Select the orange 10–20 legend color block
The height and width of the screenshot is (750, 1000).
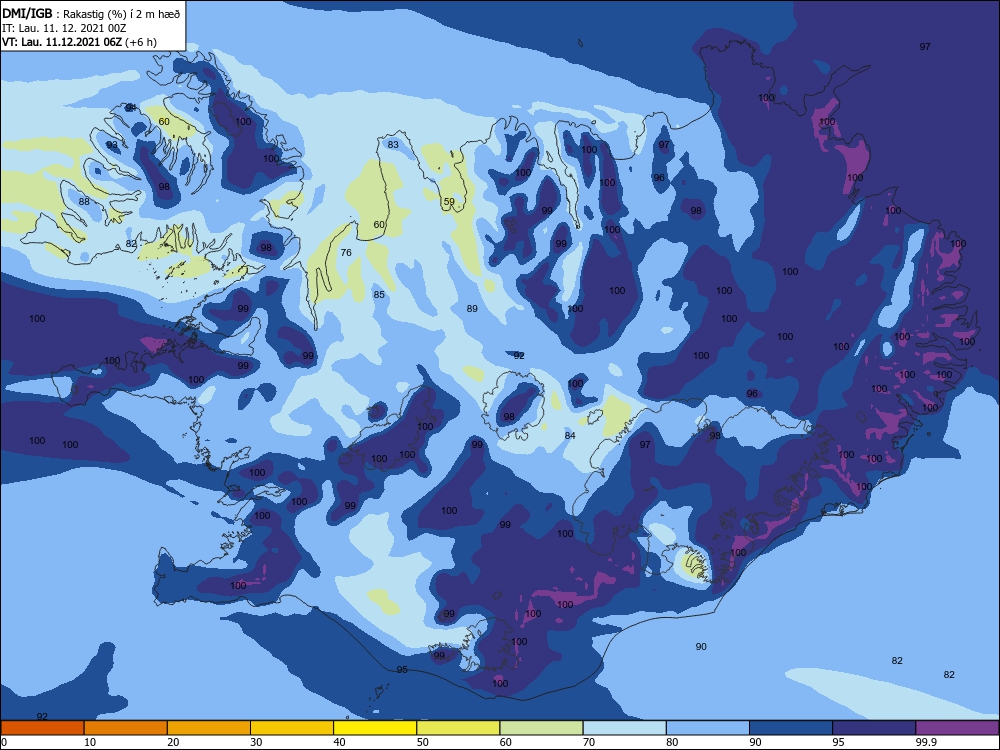tap(126, 728)
